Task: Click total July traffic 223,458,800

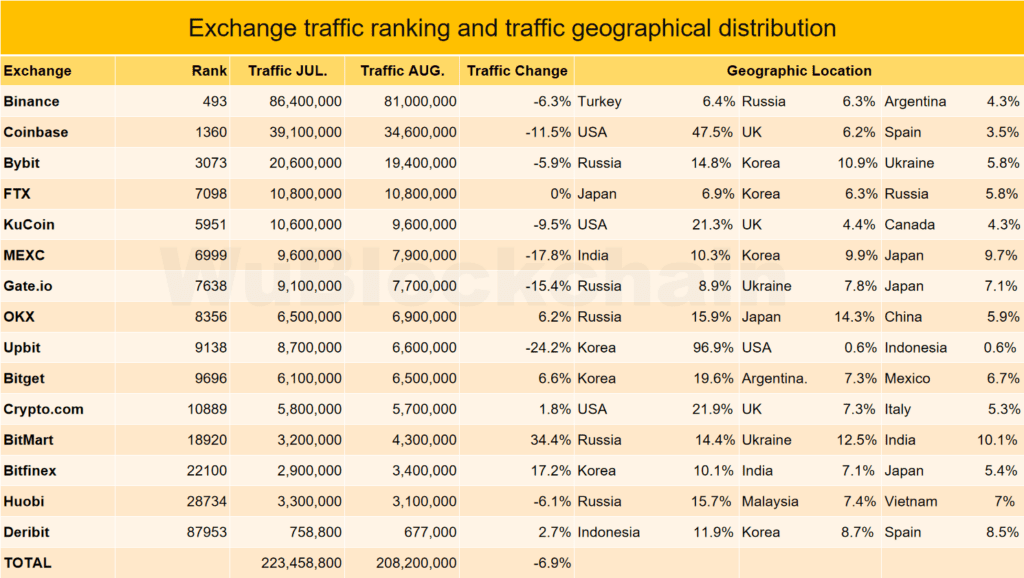Action: click(x=302, y=562)
